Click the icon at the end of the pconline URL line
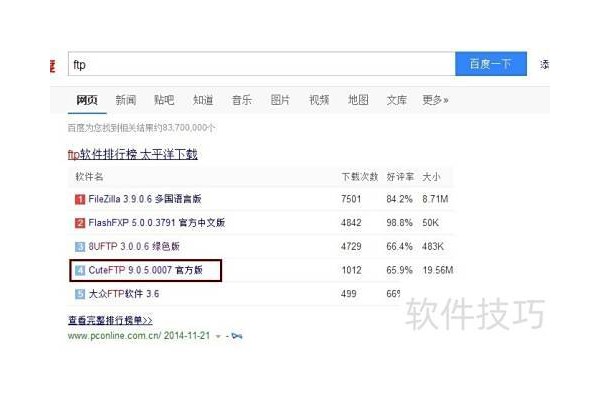 (237, 336)
